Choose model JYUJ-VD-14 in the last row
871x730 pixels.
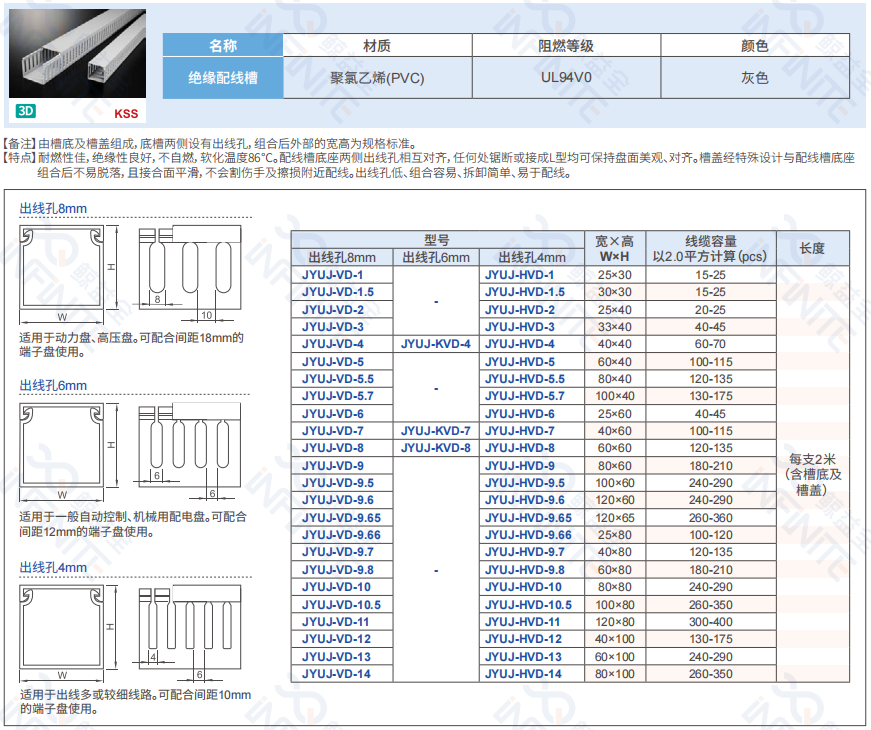pos(336,674)
